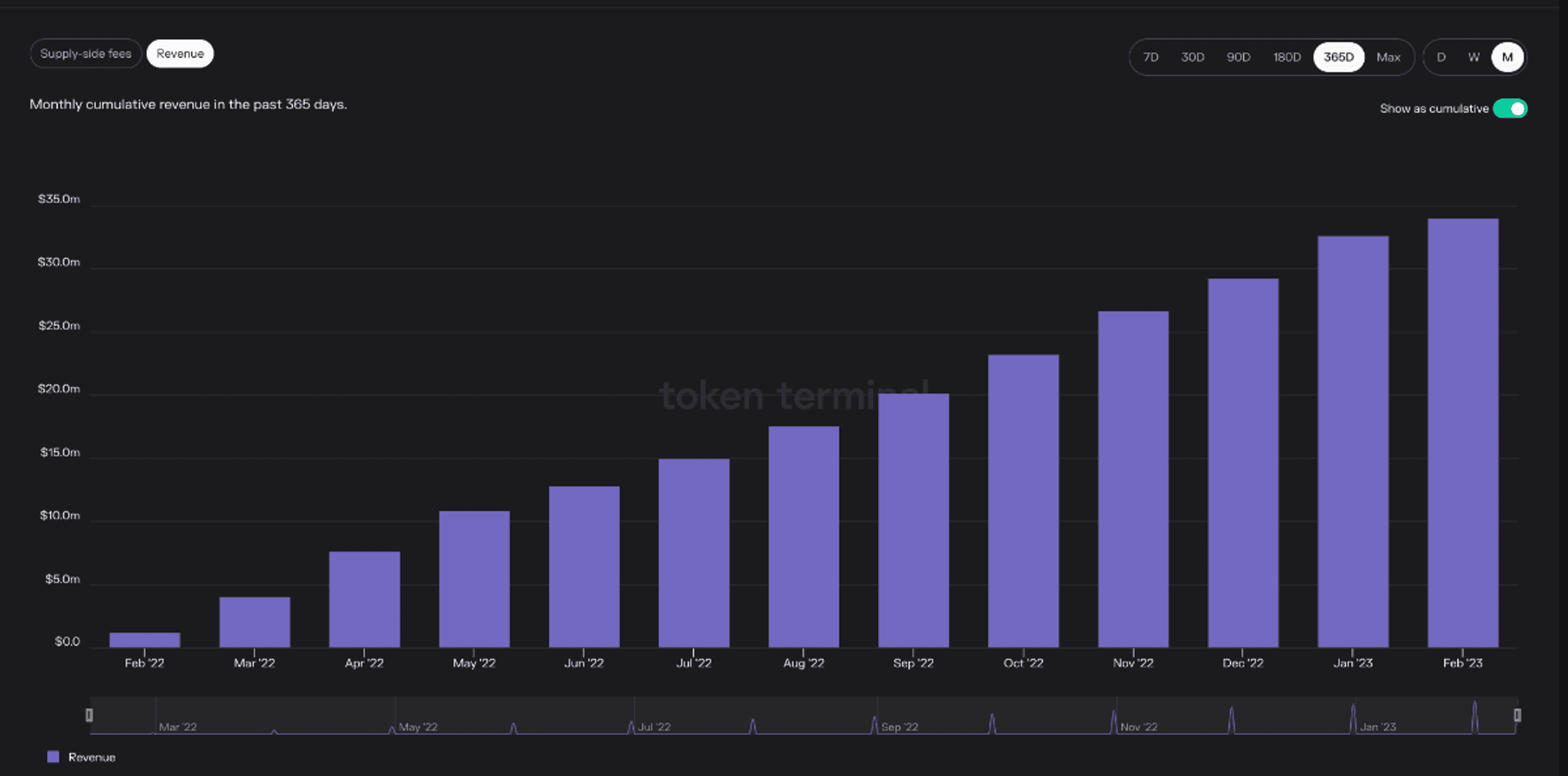Grab the left range slider handle
Image resolution: width=1568 pixels, height=776 pixels.
tap(89, 715)
